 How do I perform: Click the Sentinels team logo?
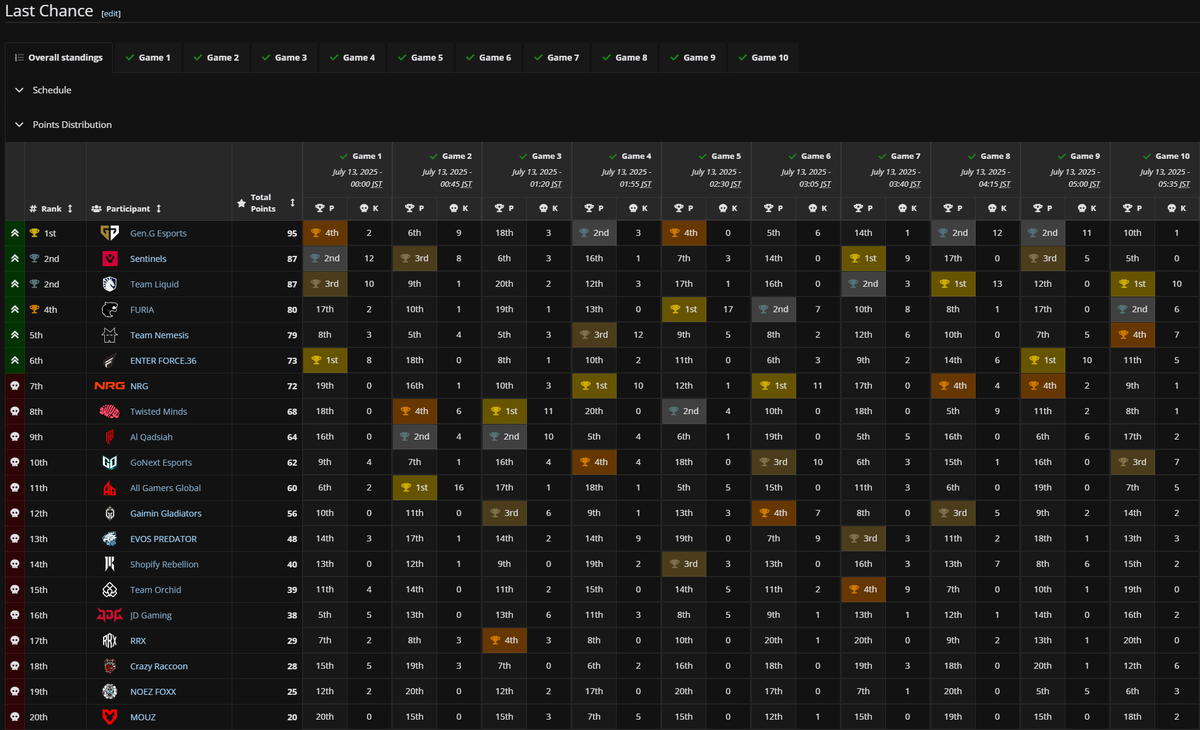109,259
